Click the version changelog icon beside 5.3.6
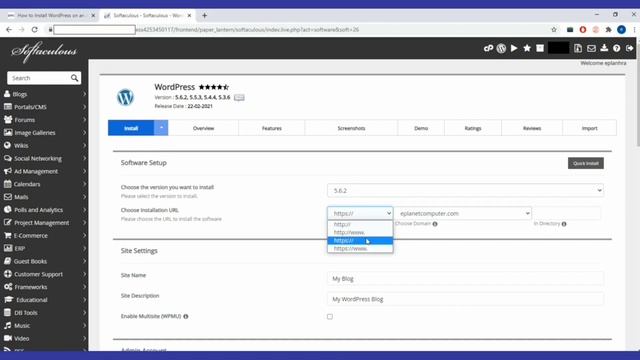Screen dimensions: 640x360 (x=239, y=97)
